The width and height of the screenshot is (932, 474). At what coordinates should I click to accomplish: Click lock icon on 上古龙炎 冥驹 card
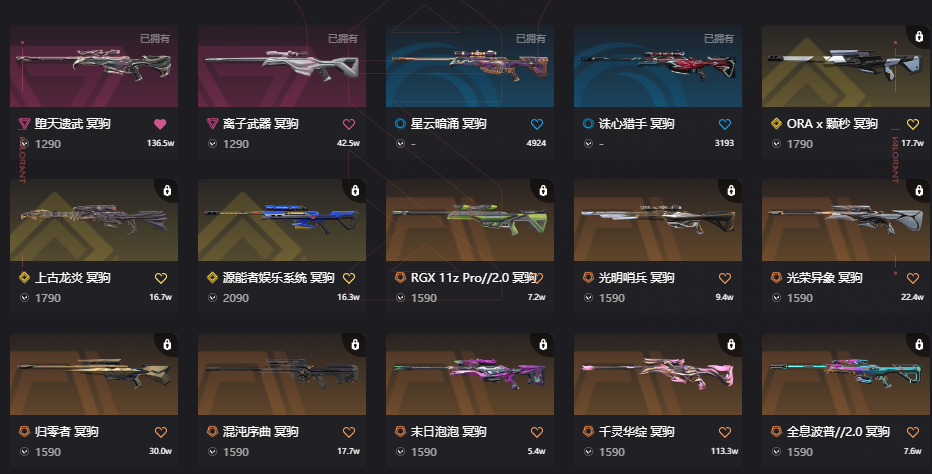pos(167,190)
